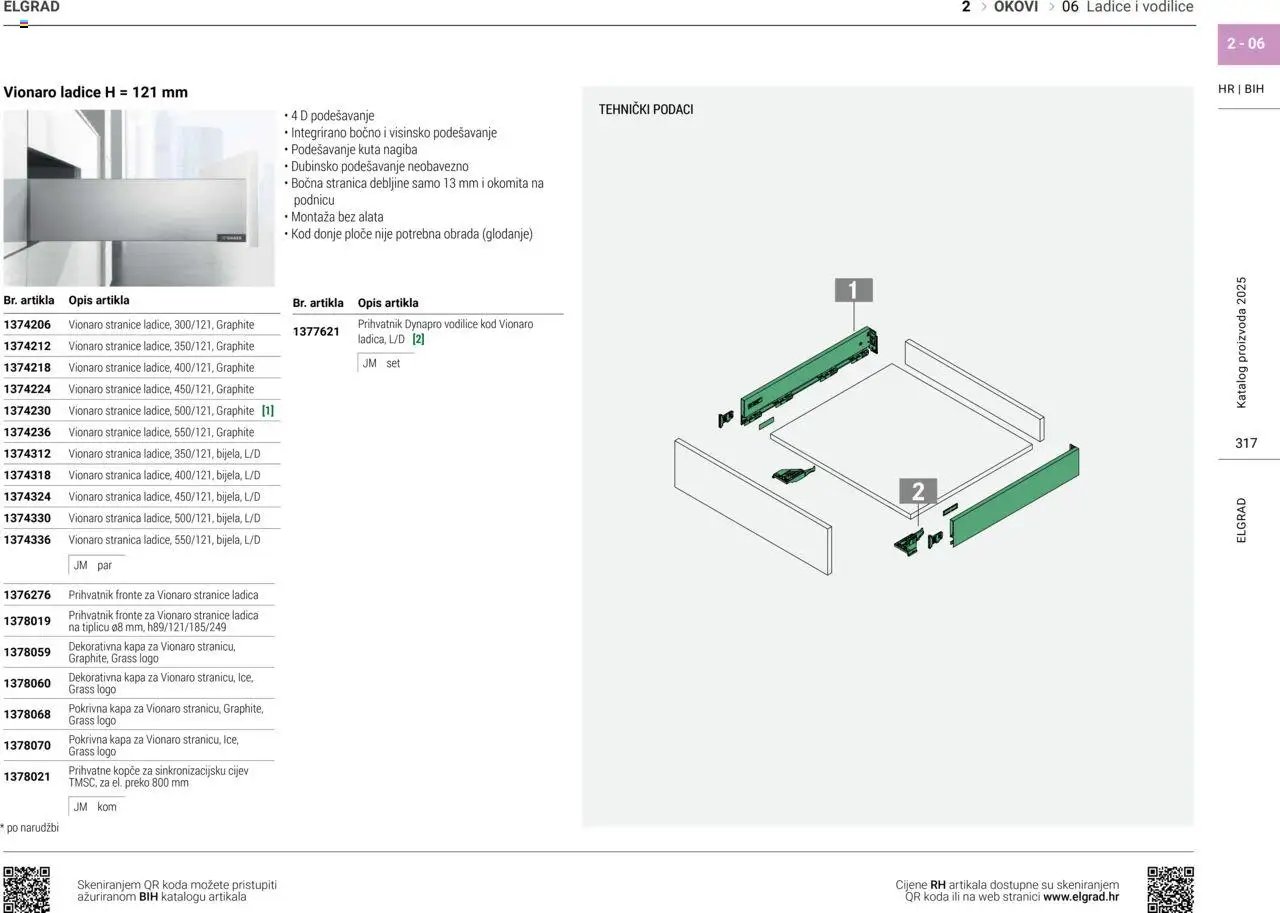Click article number 1378021

tap(27, 777)
